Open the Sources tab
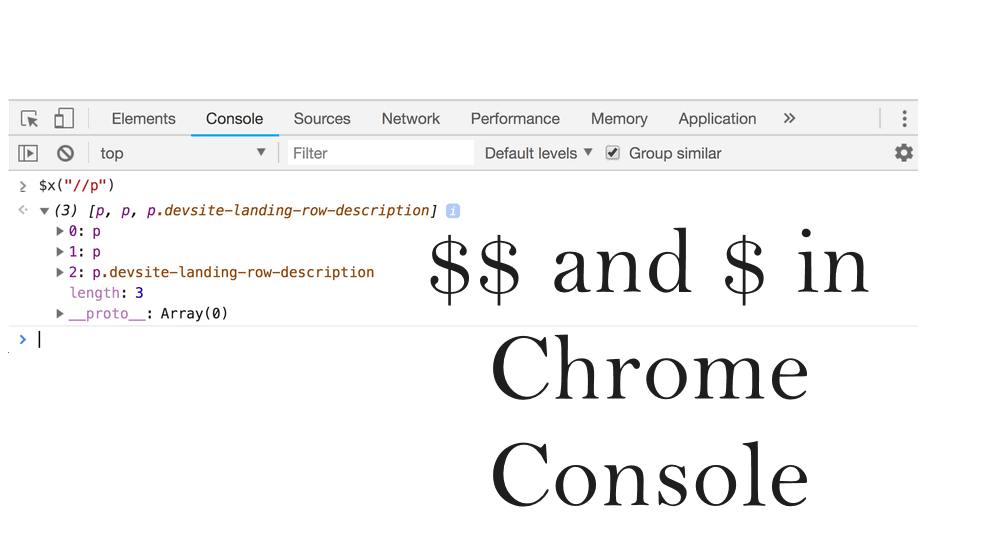 [x=322, y=118]
